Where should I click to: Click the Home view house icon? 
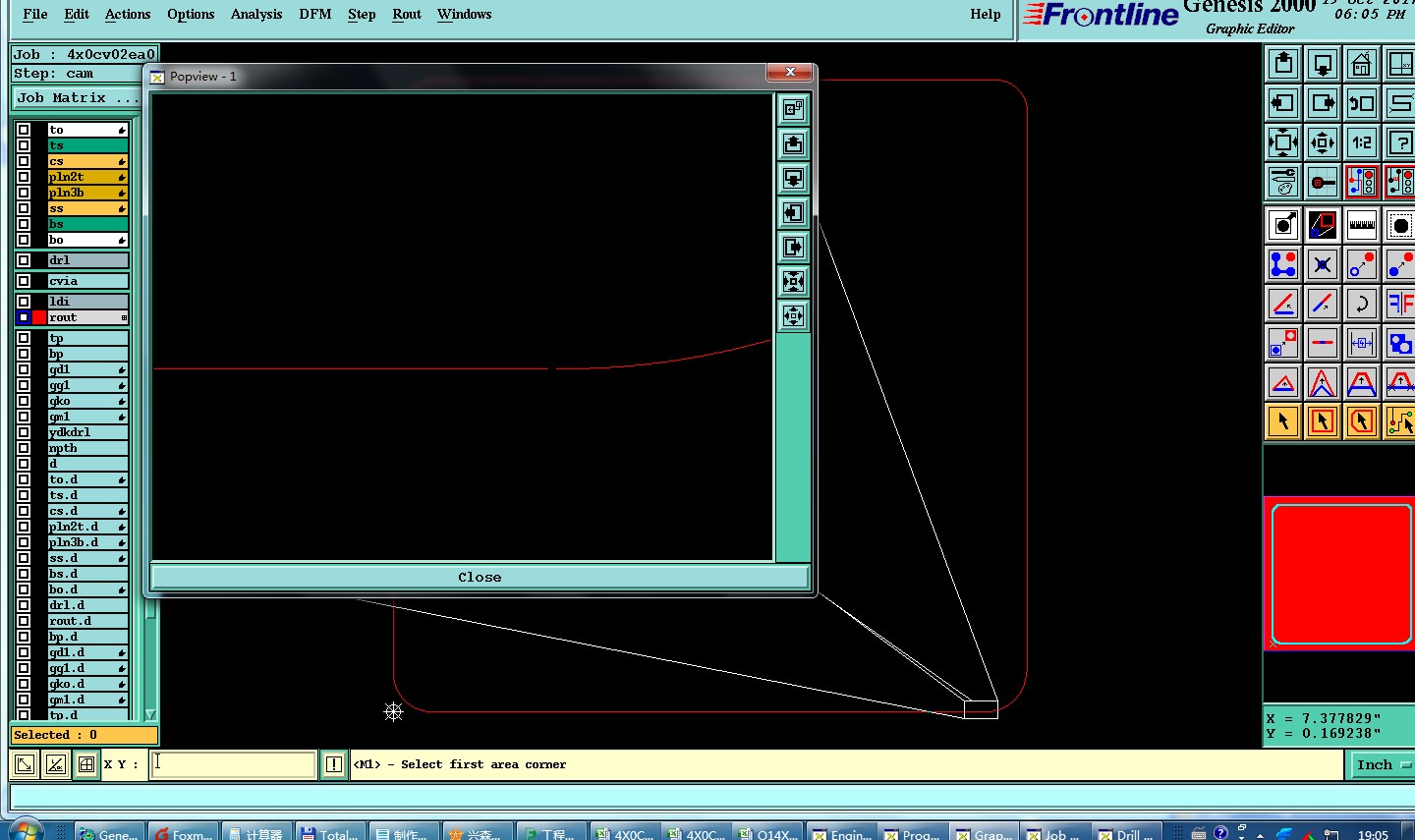pos(1362,64)
